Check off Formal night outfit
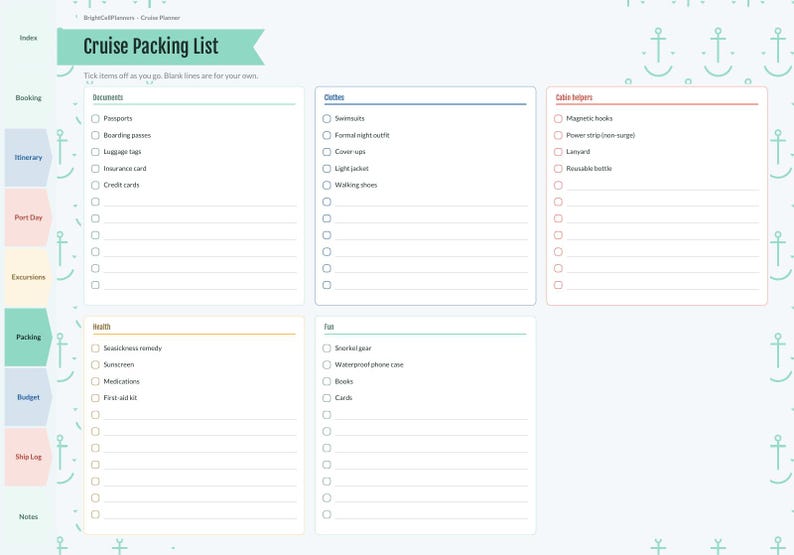The image size is (794, 555). pyautogui.click(x=327, y=135)
